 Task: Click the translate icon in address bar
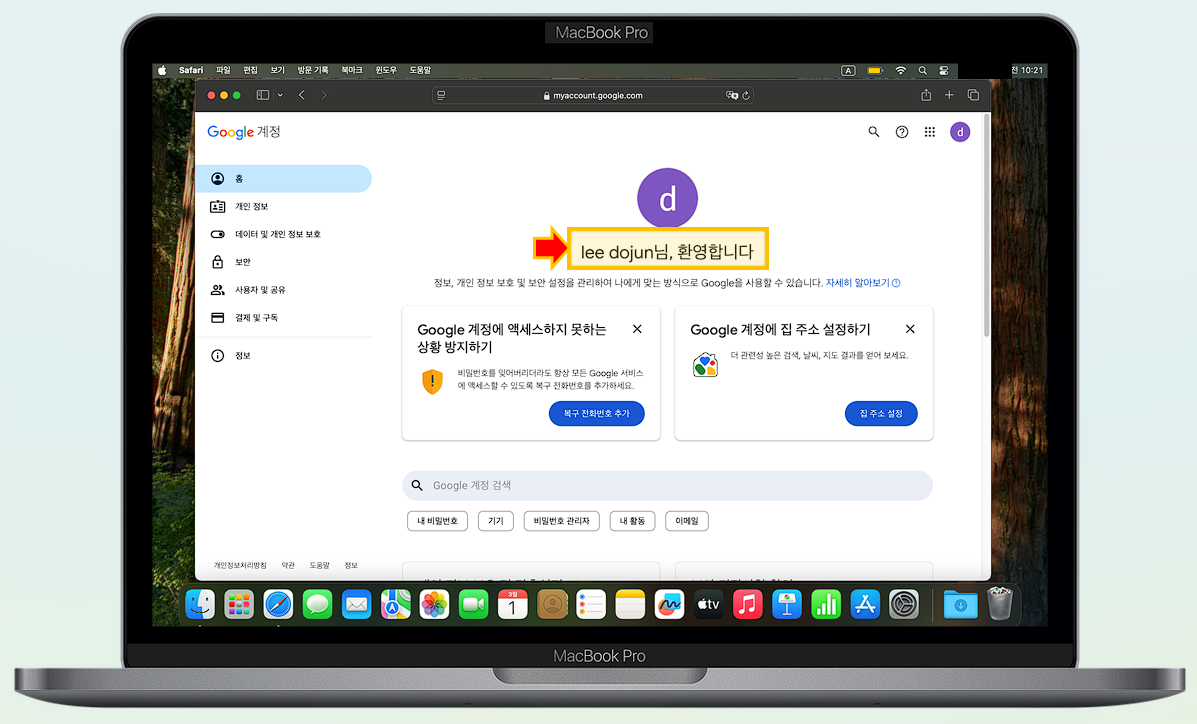732,95
